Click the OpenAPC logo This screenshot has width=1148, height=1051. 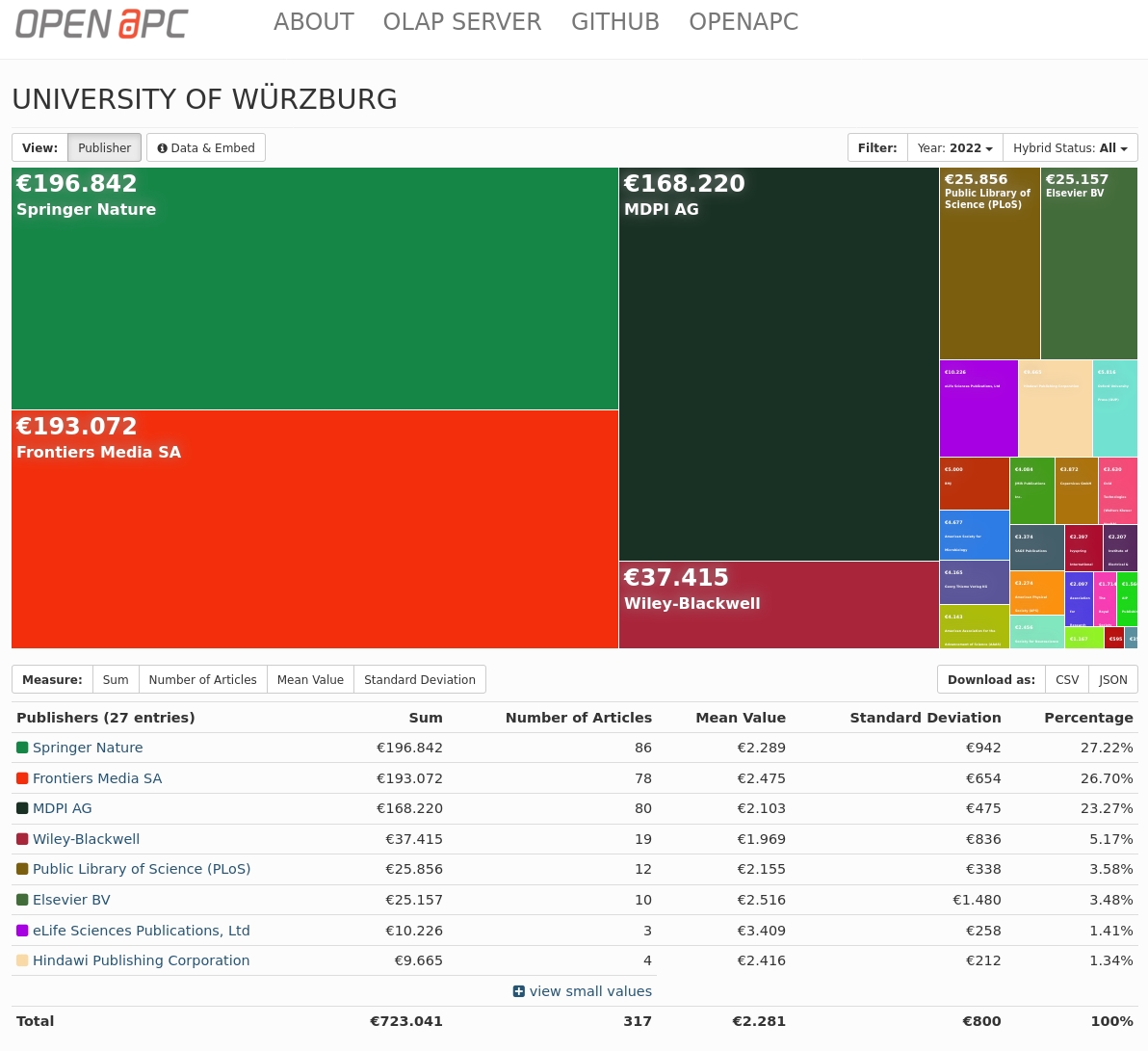click(102, 23)
